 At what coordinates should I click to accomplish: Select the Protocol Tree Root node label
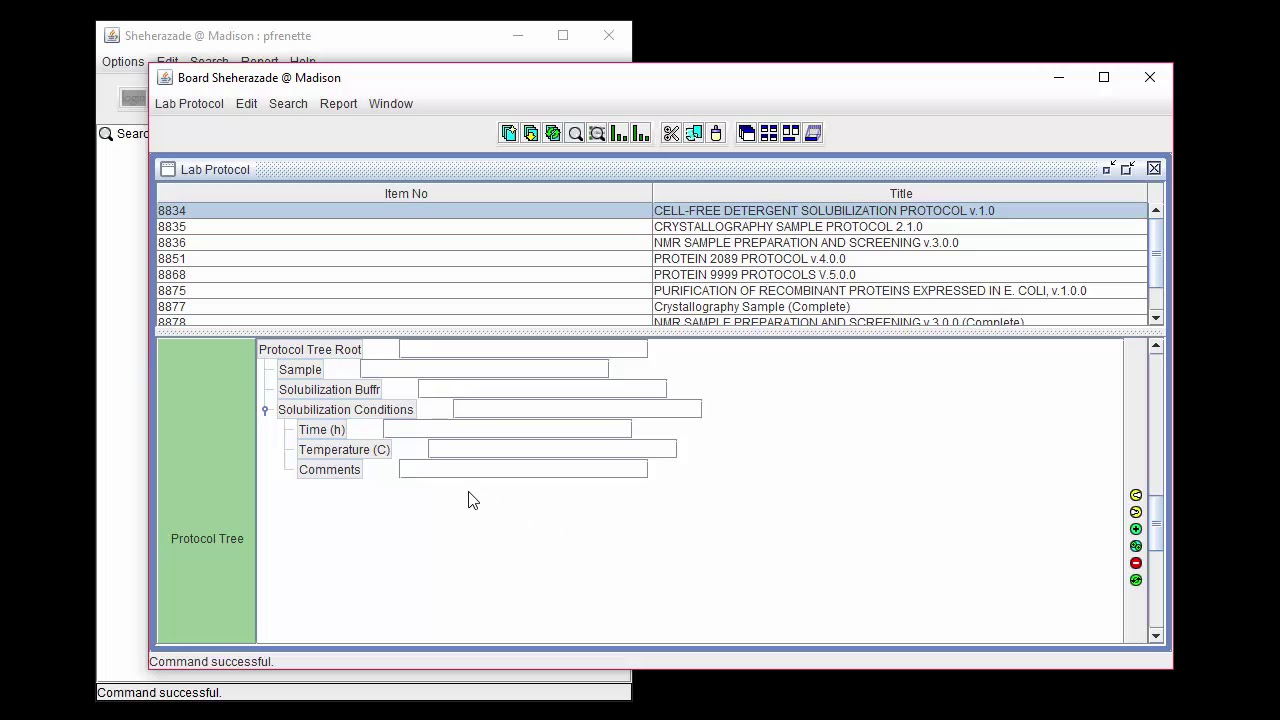(x=310, y=350)
